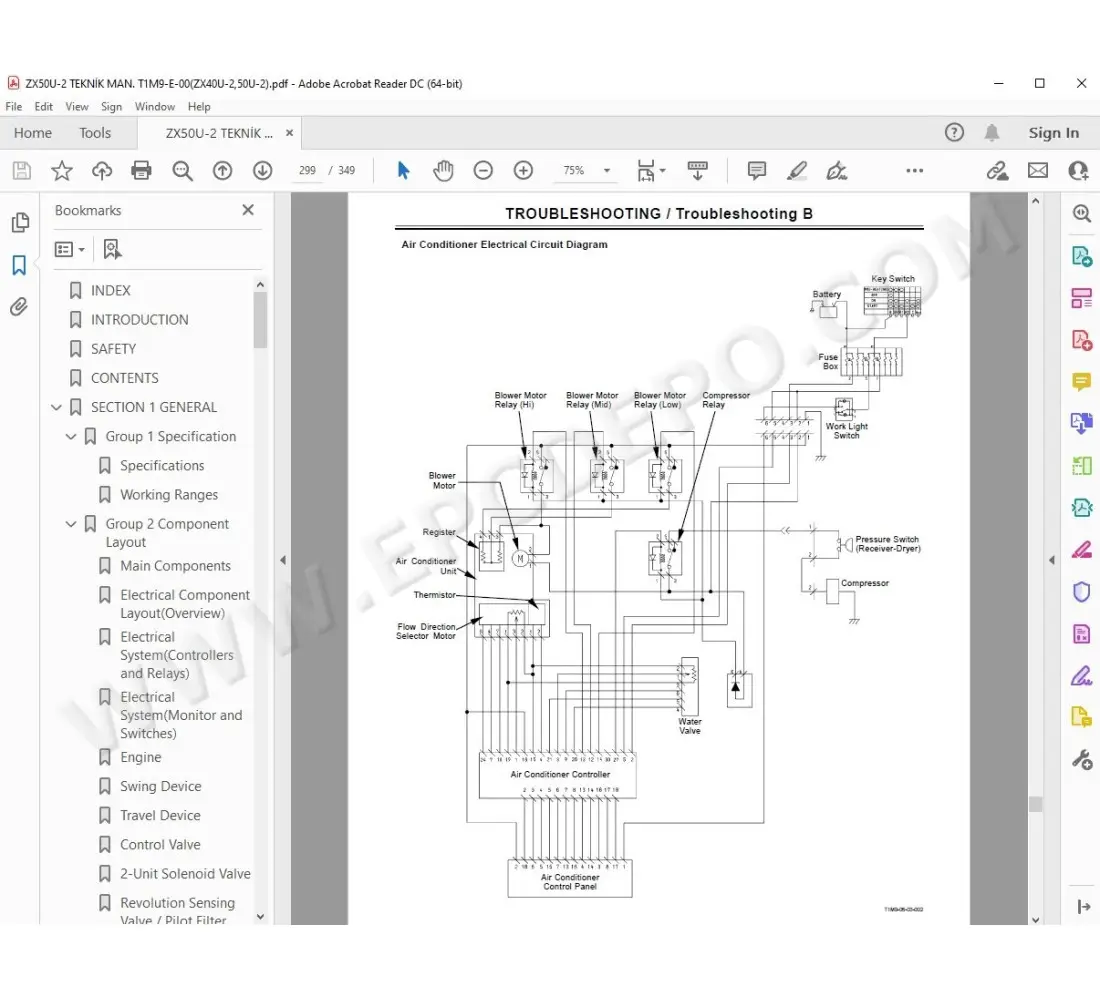
Task: Open the 75% zoom level dropdown
Action: (606, 171)
